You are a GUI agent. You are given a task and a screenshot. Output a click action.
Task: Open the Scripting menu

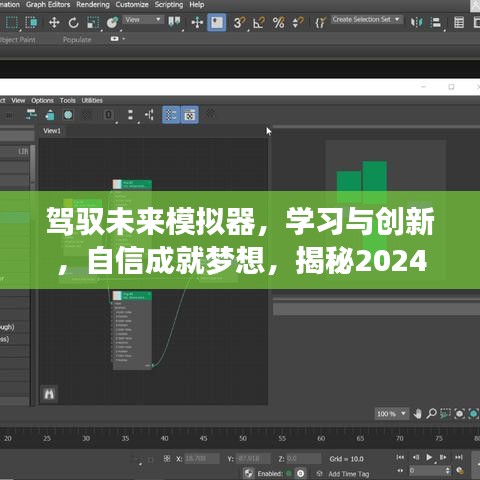tap(169, 5)
